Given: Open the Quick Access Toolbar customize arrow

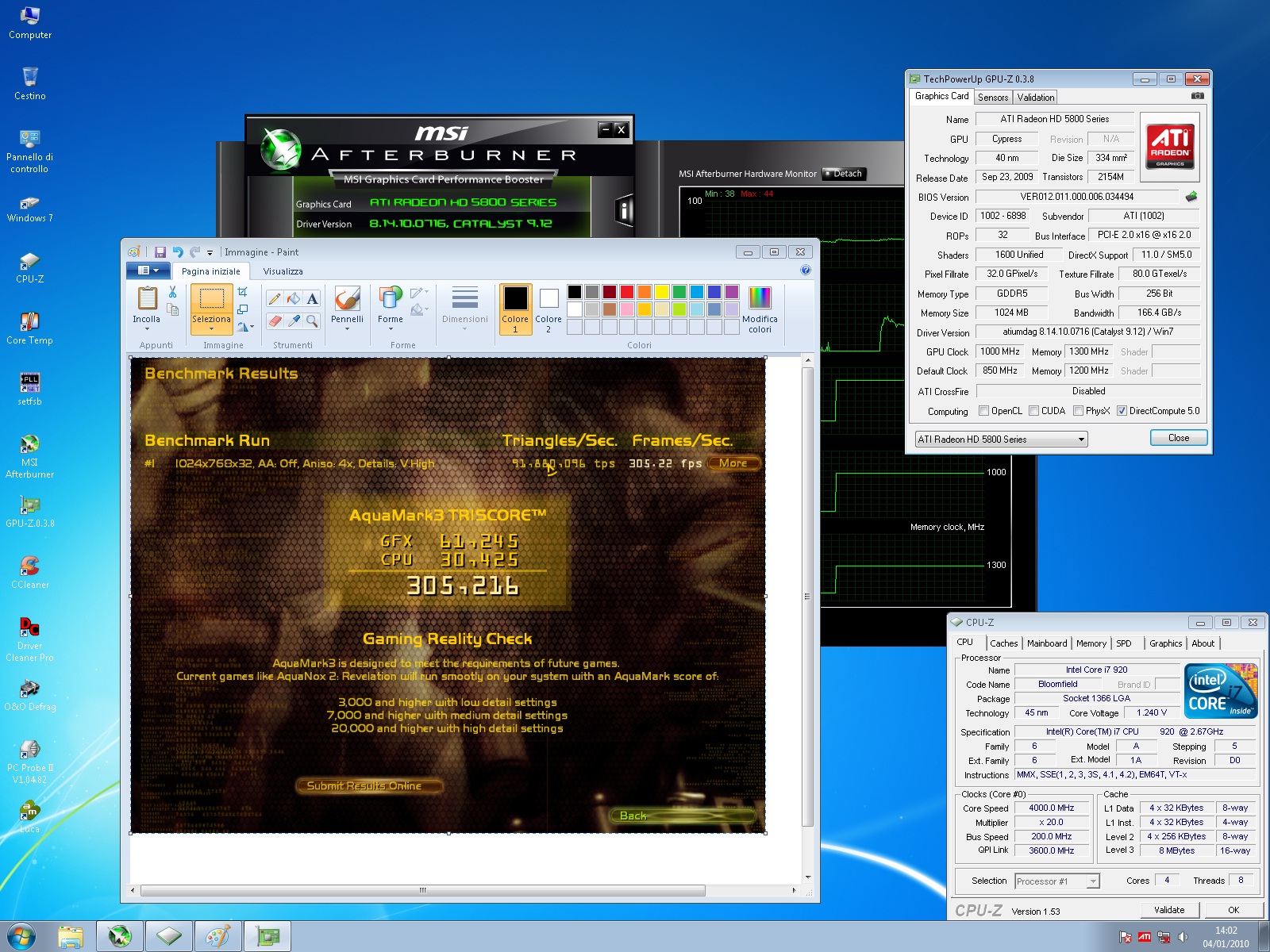Looking at the screenshot, I should pos(210,253).
